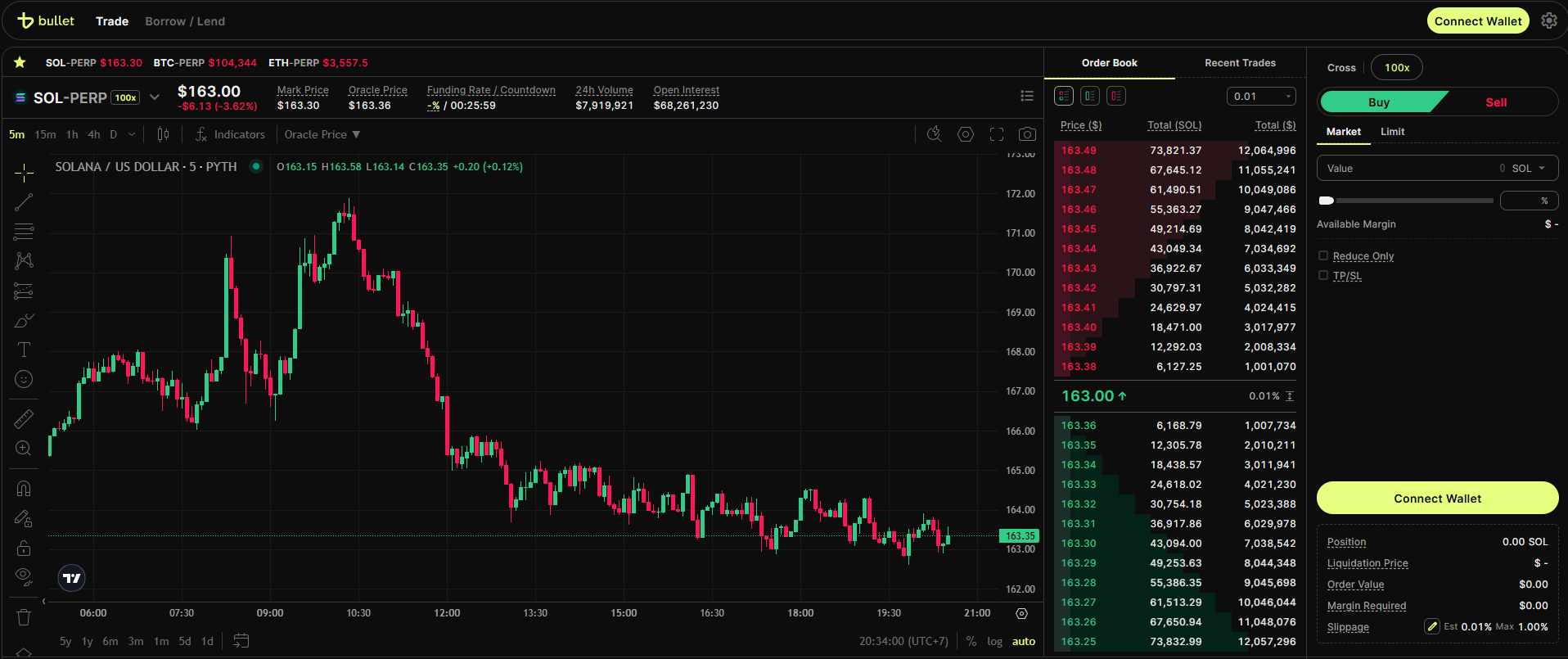The image size is (1568, 659).
Task: Select the 15m chart interval
Action: [x=46, y=134]
